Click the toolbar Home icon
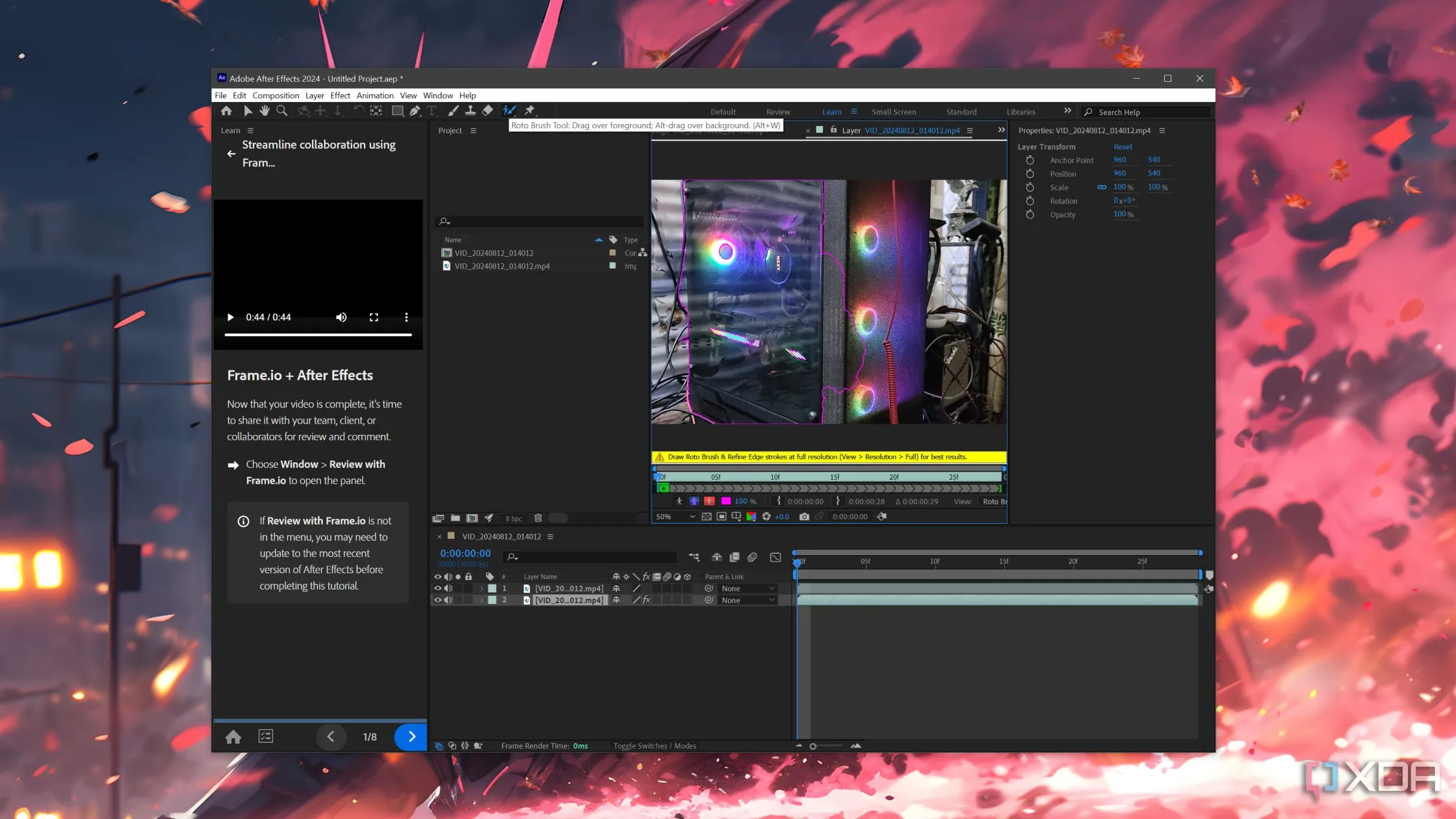Image resolution: width=1456 pixels, height=819 pixels. click(226, 111)
